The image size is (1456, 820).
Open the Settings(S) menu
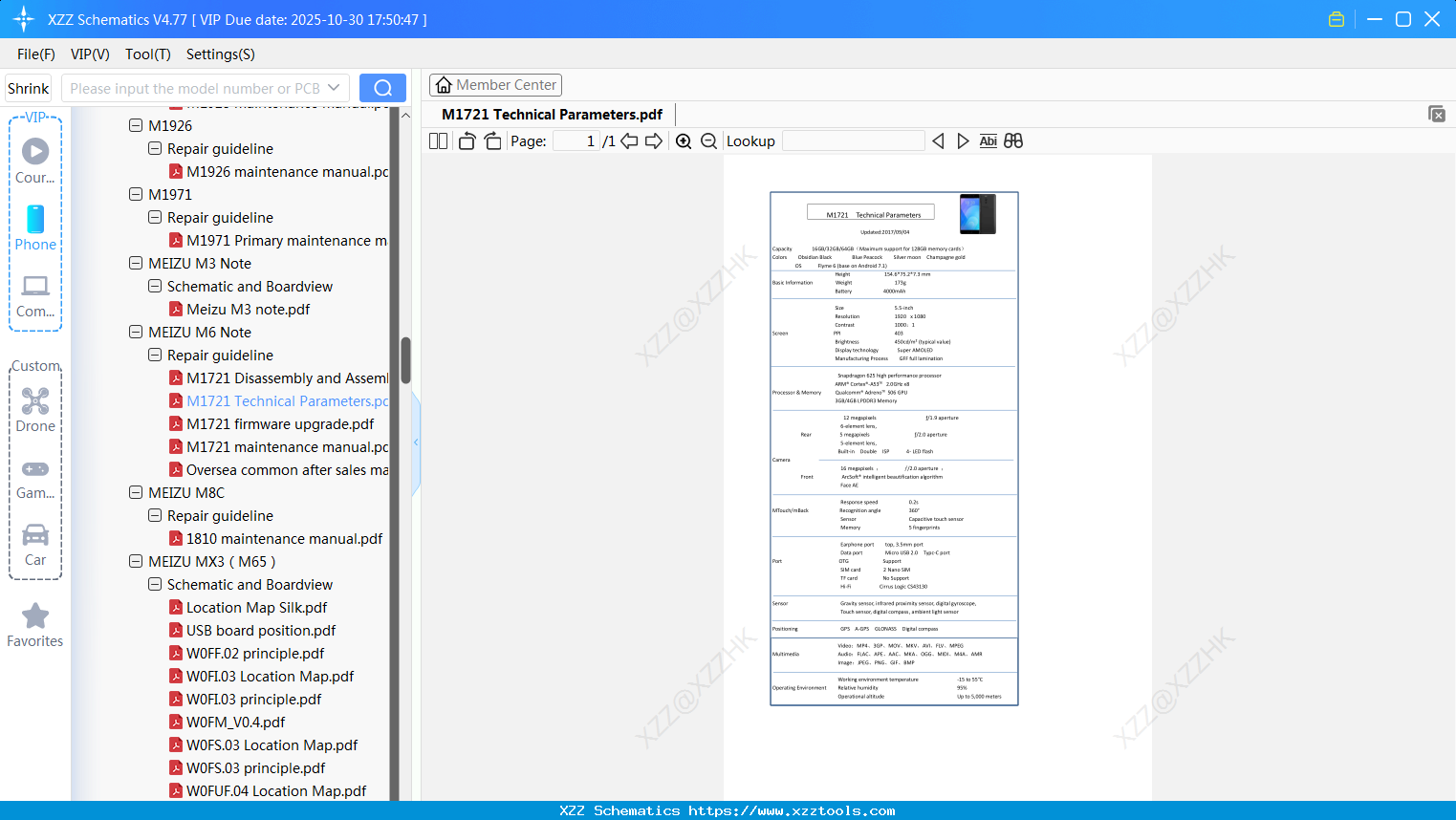221,54
